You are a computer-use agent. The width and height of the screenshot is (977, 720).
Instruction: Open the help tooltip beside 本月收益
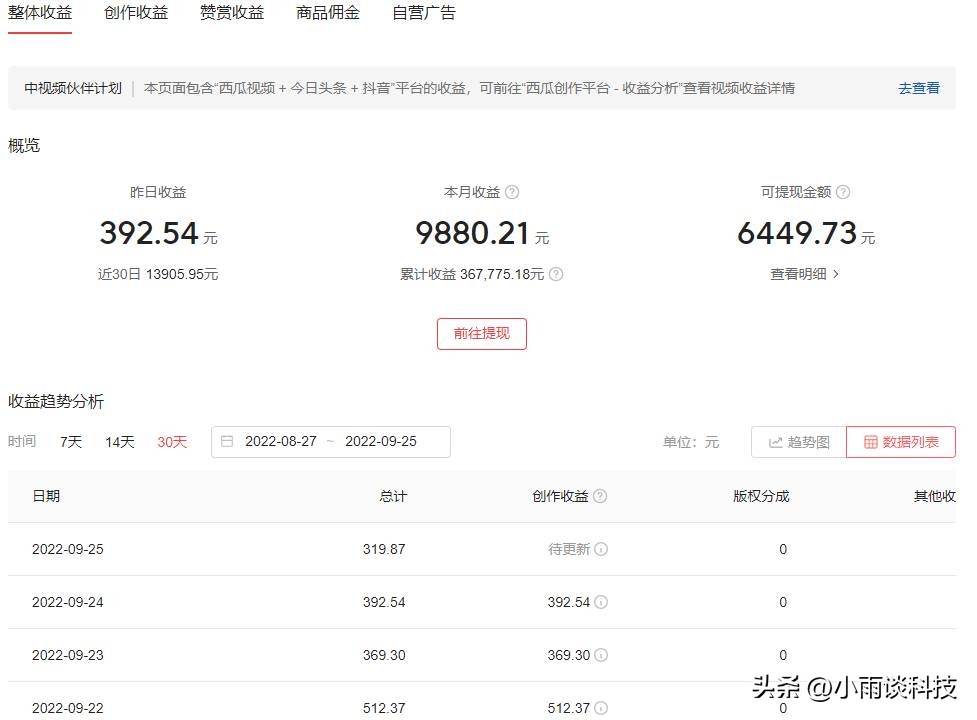pos(510,192)
